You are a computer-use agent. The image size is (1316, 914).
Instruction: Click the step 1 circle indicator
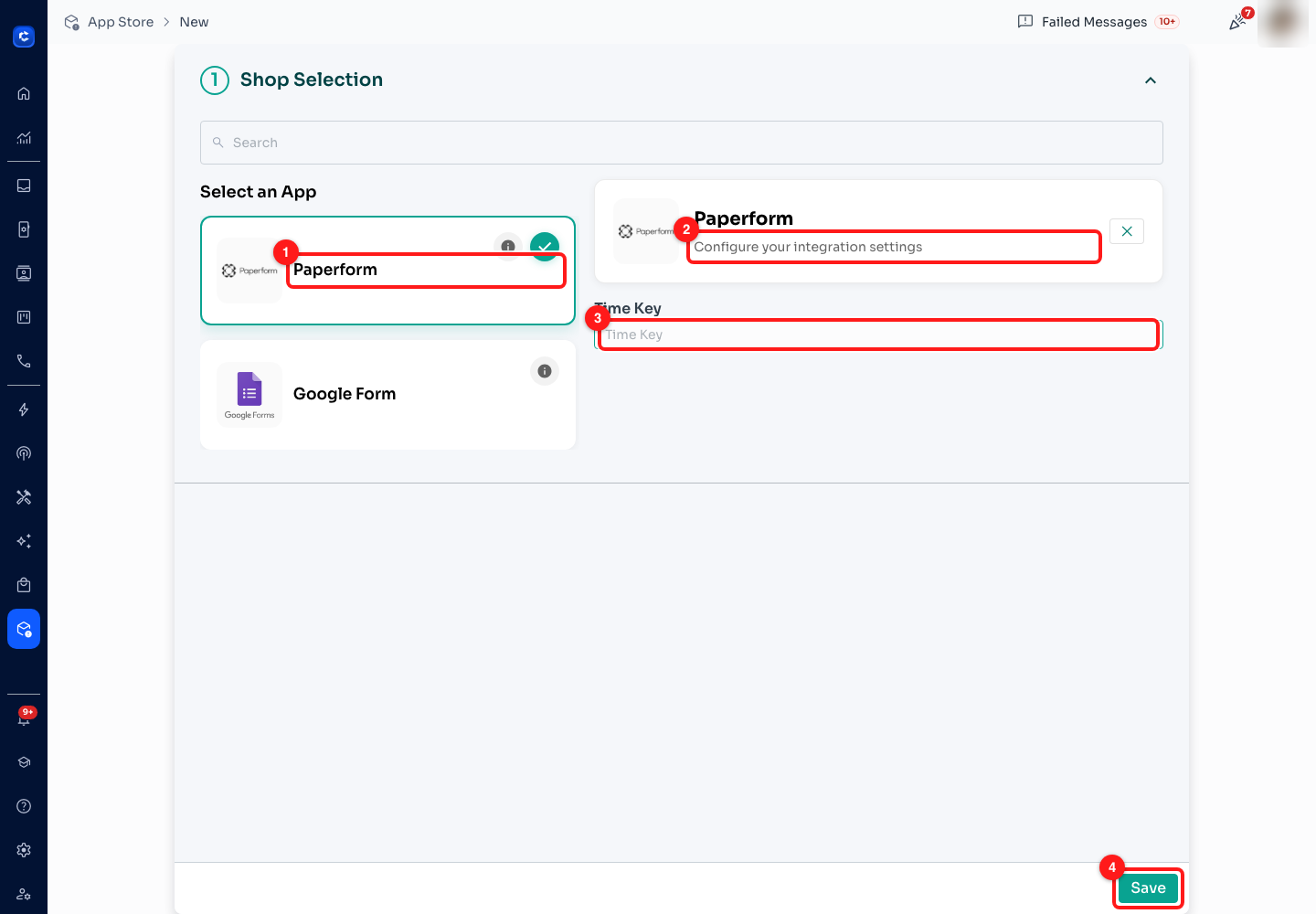[215, 80]
